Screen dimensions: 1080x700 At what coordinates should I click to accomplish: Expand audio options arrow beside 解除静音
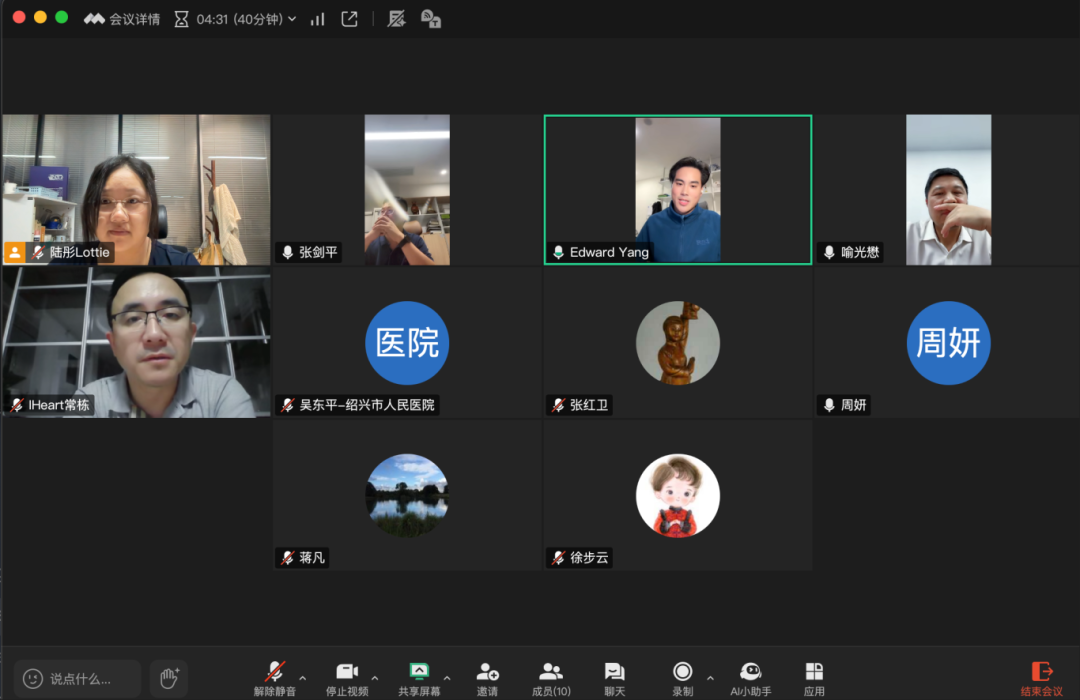pyautogui.click(x=303, y=678)
